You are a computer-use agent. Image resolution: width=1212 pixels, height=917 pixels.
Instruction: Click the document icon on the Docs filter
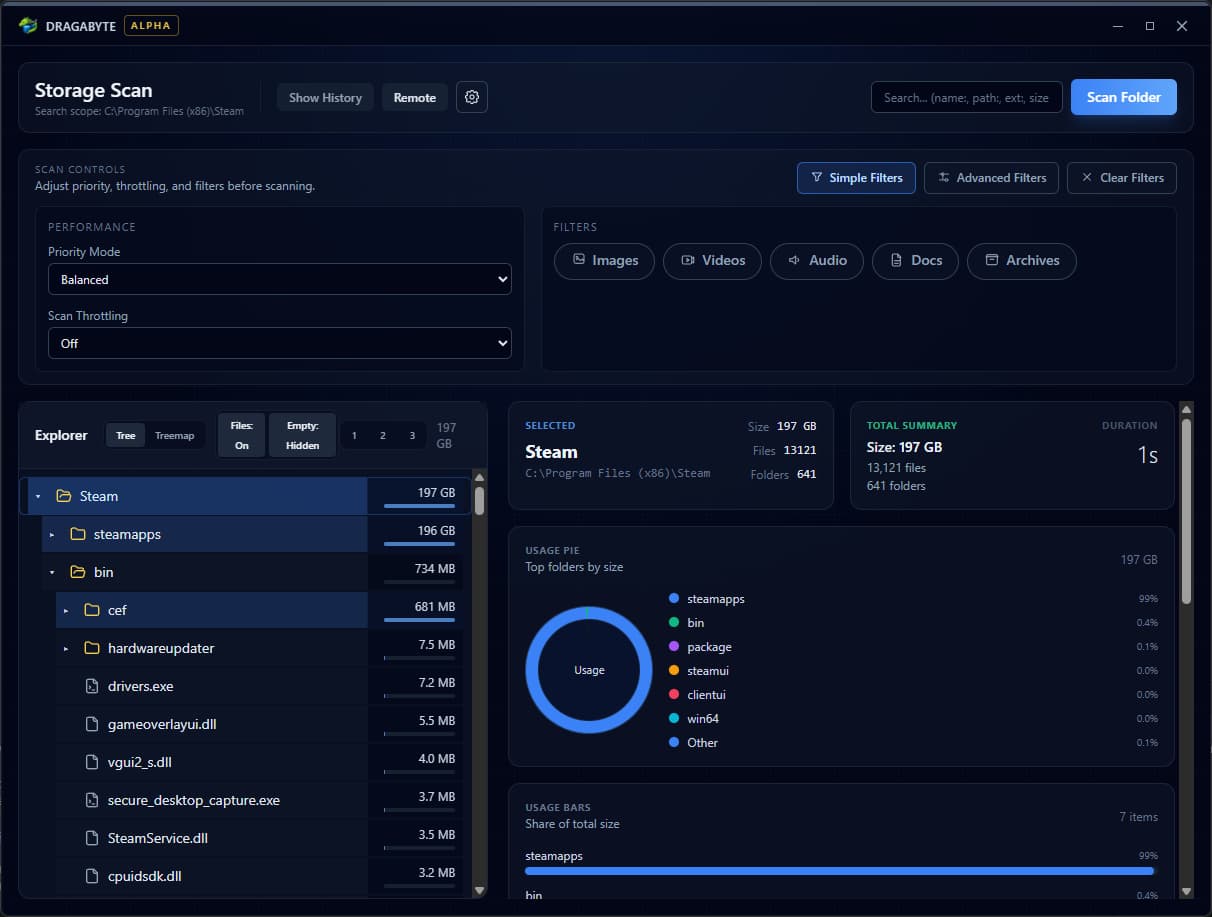(x=896, y=260)
